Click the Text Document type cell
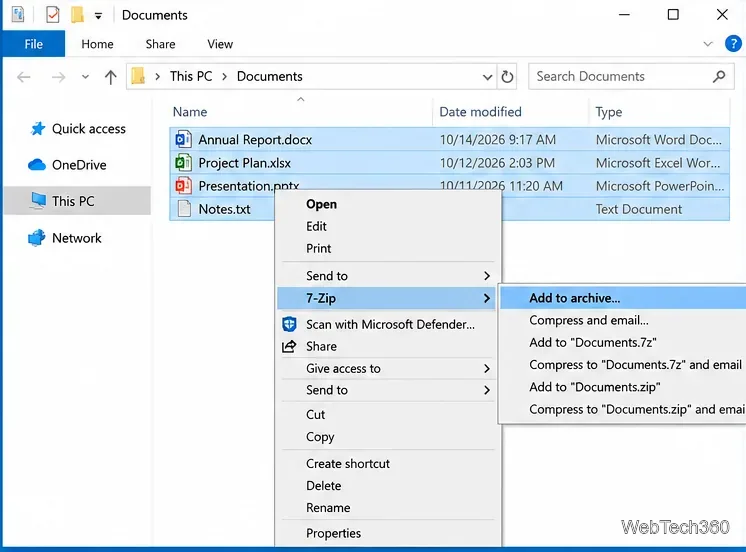This screenshot has height=552, width=746. click(638, 209)
